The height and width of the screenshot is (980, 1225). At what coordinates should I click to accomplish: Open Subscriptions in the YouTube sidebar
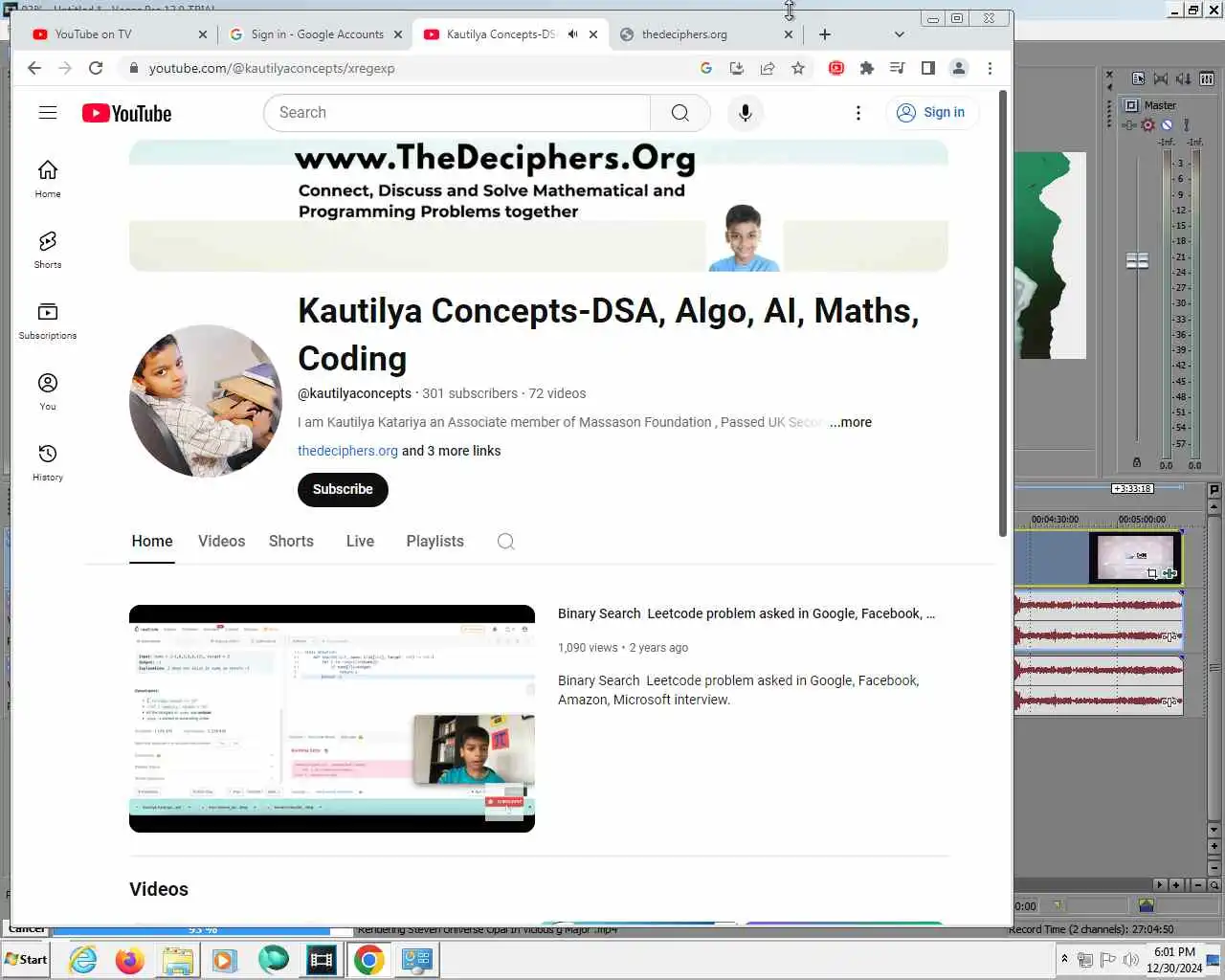click(x=48, y=321)
